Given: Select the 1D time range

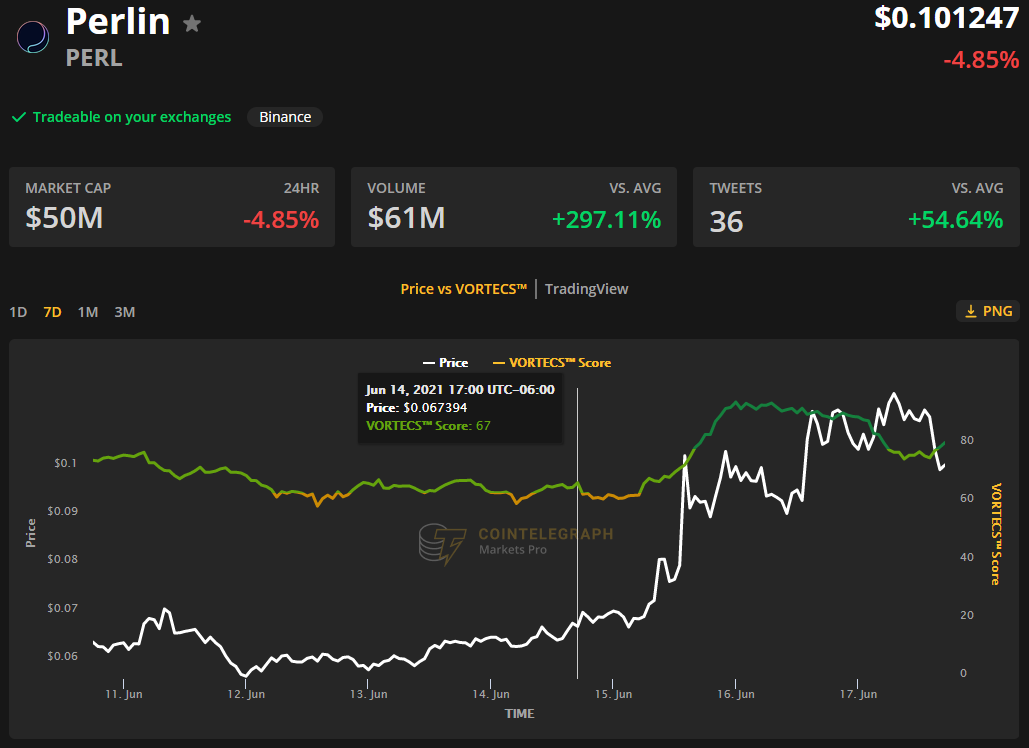Looking at the screenshot, I should coord(18,312).
